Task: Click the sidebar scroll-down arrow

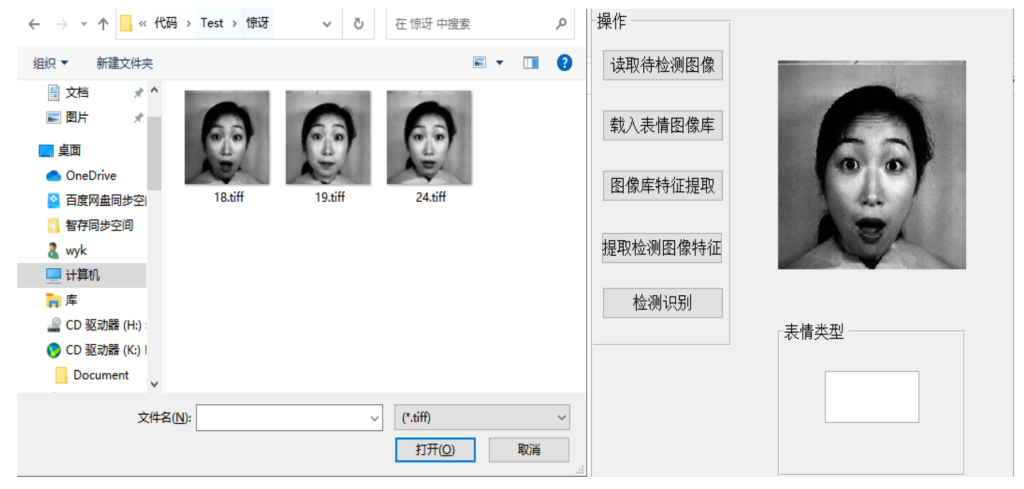Action: 154,385
